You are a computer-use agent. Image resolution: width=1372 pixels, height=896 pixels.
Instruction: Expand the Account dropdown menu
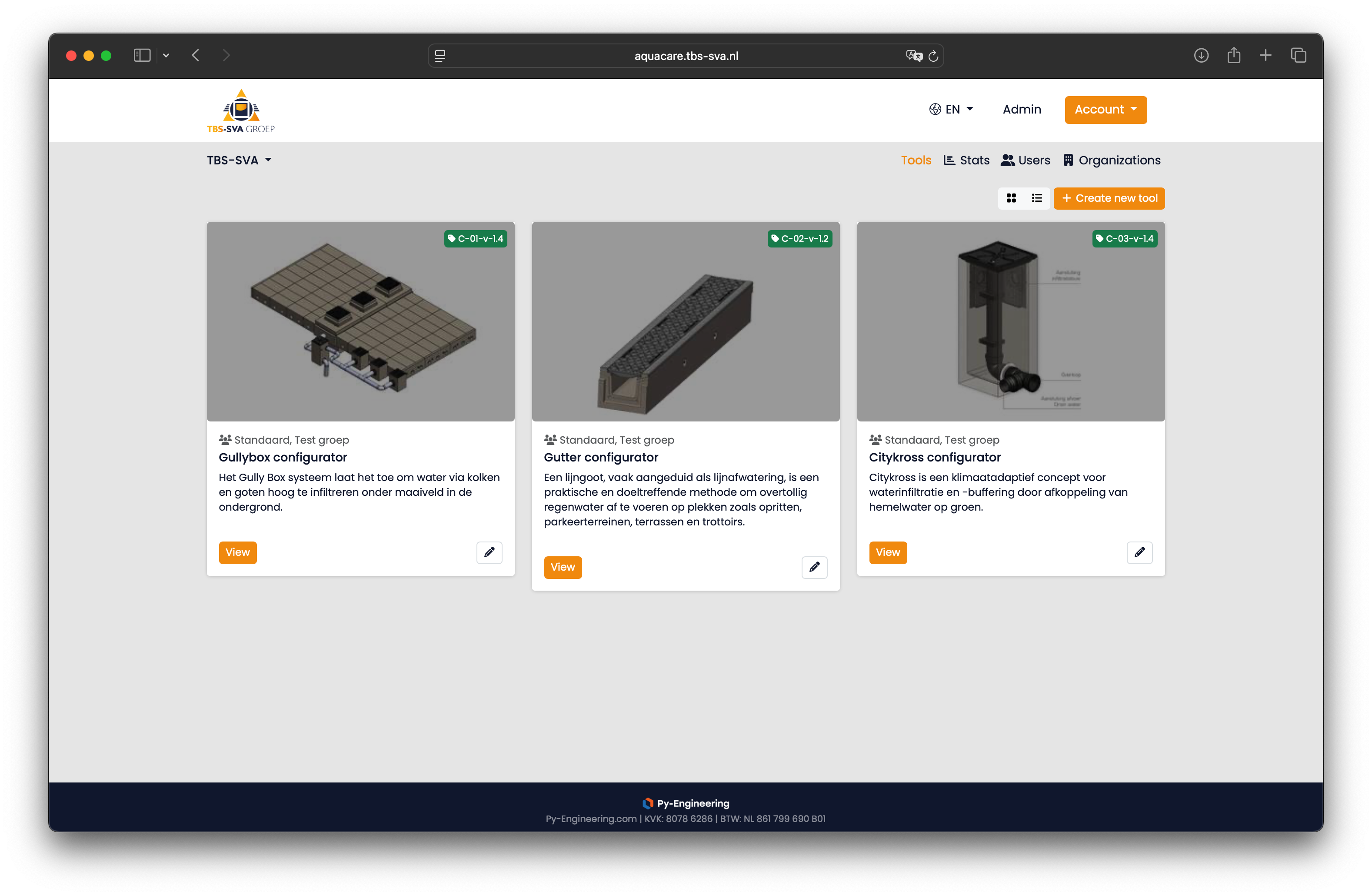coord(1105,110)
